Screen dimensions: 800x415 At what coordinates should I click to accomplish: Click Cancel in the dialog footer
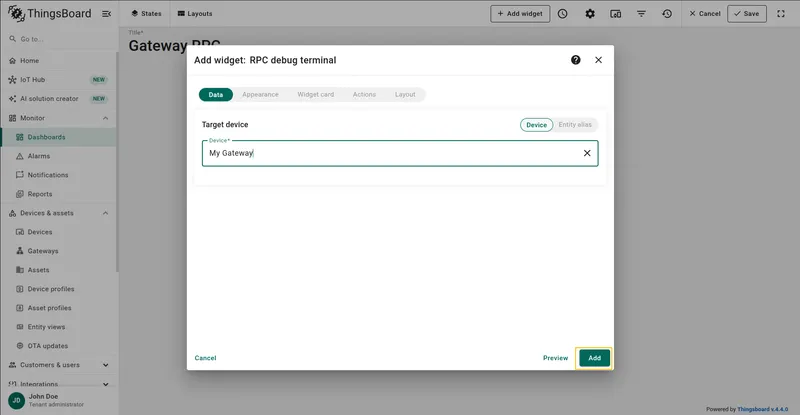205,358
